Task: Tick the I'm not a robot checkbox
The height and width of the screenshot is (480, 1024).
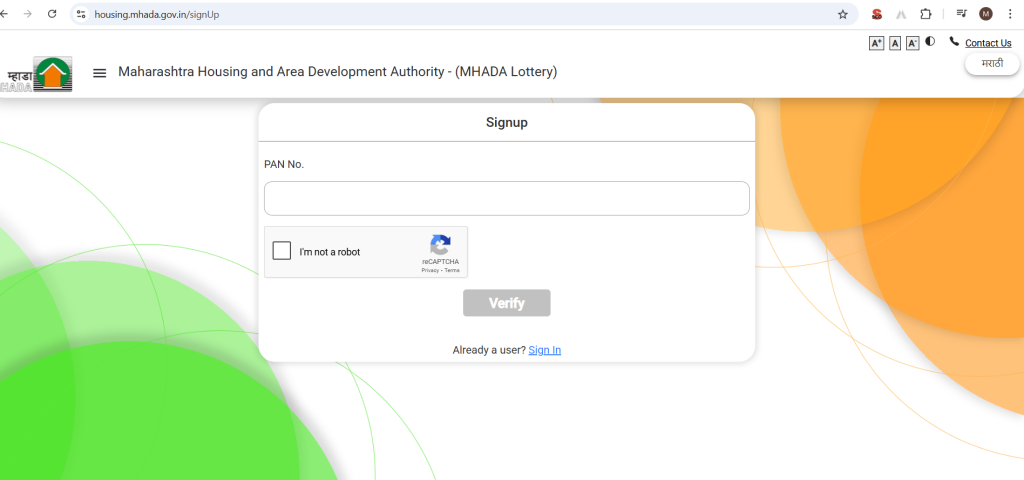Action: click(x=281, y=251)
